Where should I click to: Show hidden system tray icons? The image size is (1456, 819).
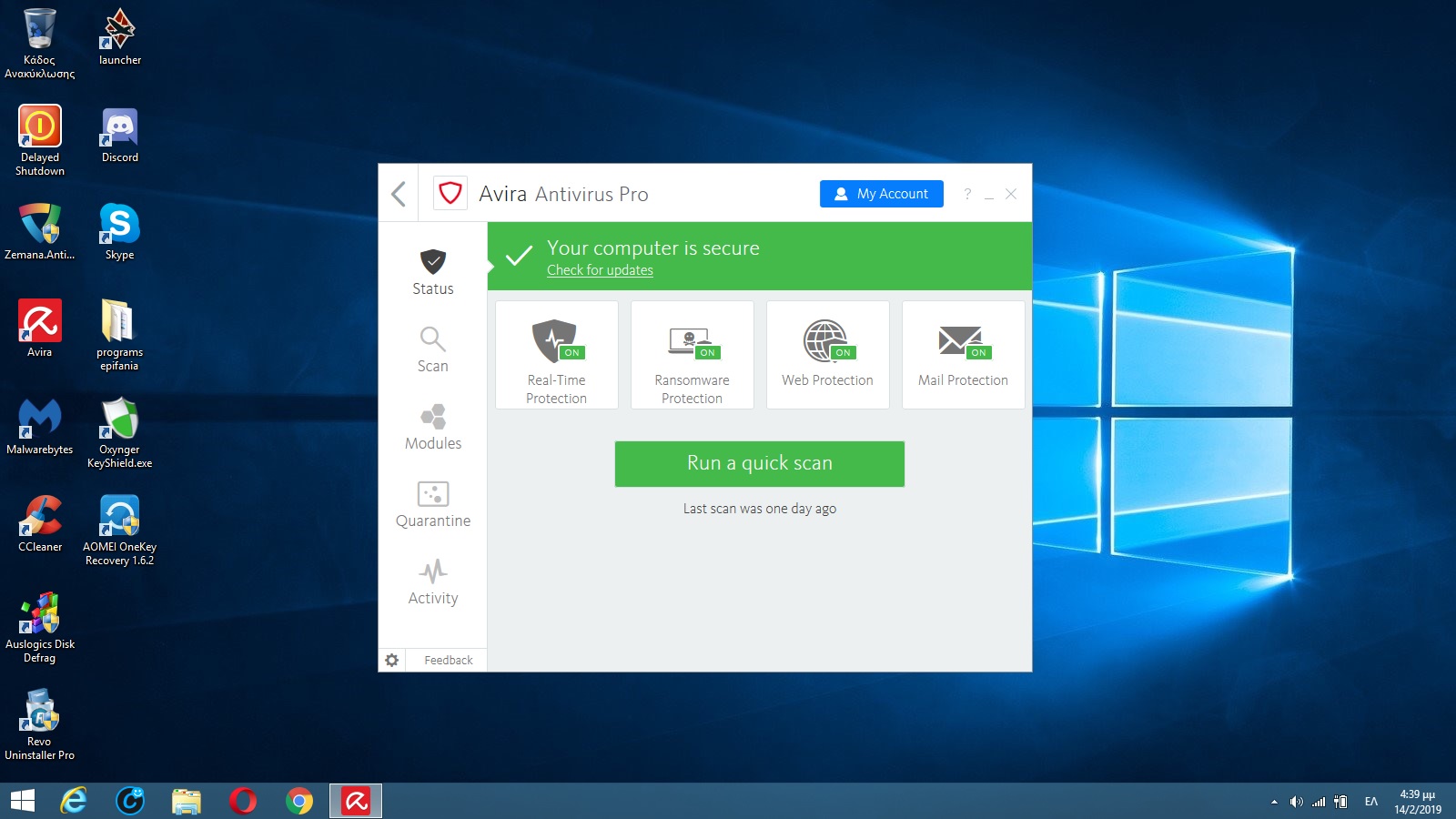pos(1274,802)
